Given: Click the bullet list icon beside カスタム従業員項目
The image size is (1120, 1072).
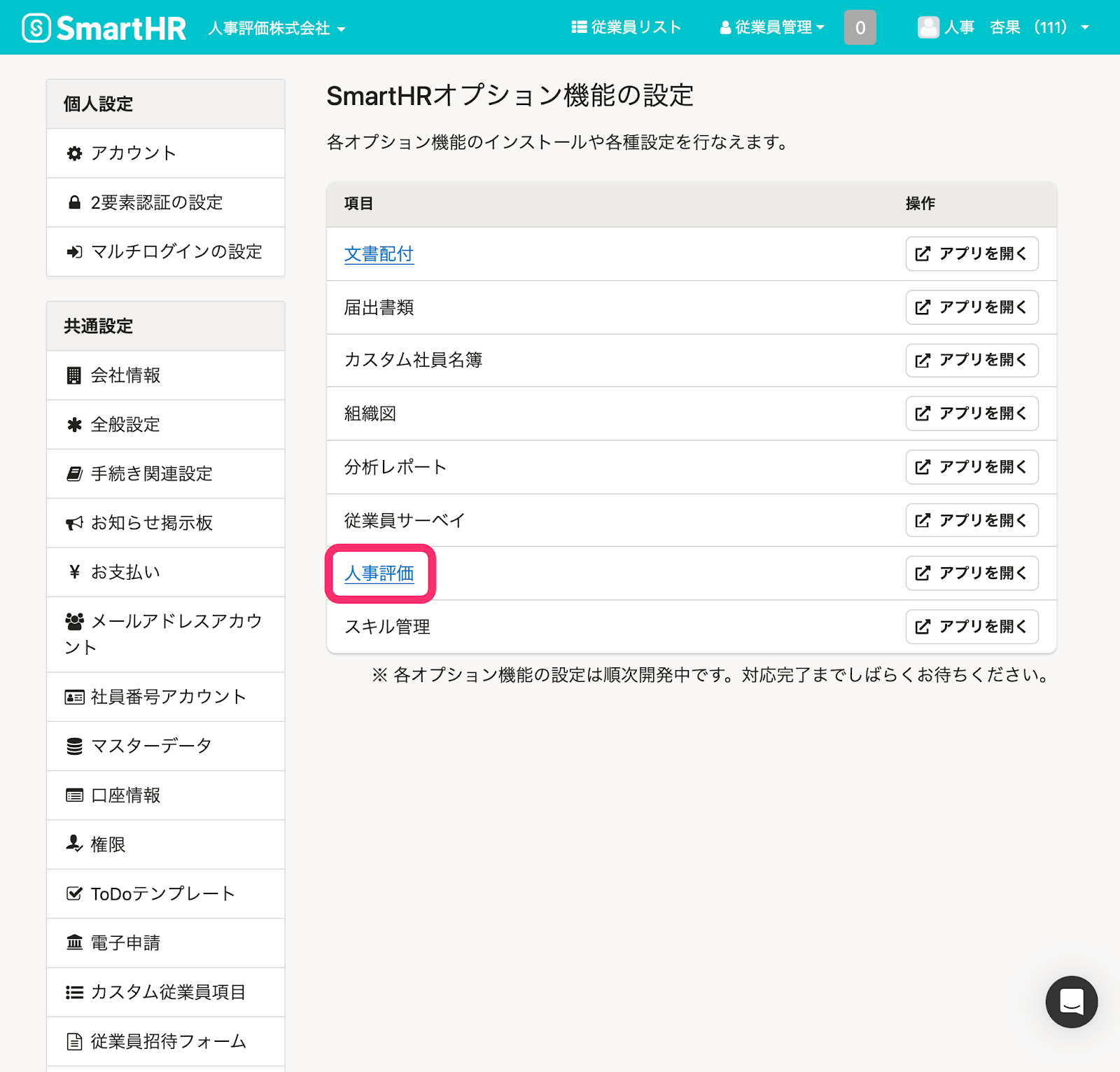Looking at the screenshot, I should coord(74,992).
